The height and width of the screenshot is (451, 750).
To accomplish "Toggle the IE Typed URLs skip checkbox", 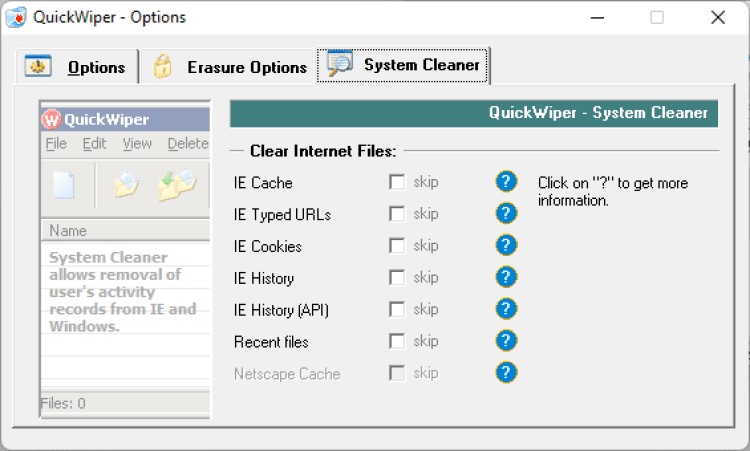I will (397, 214).
